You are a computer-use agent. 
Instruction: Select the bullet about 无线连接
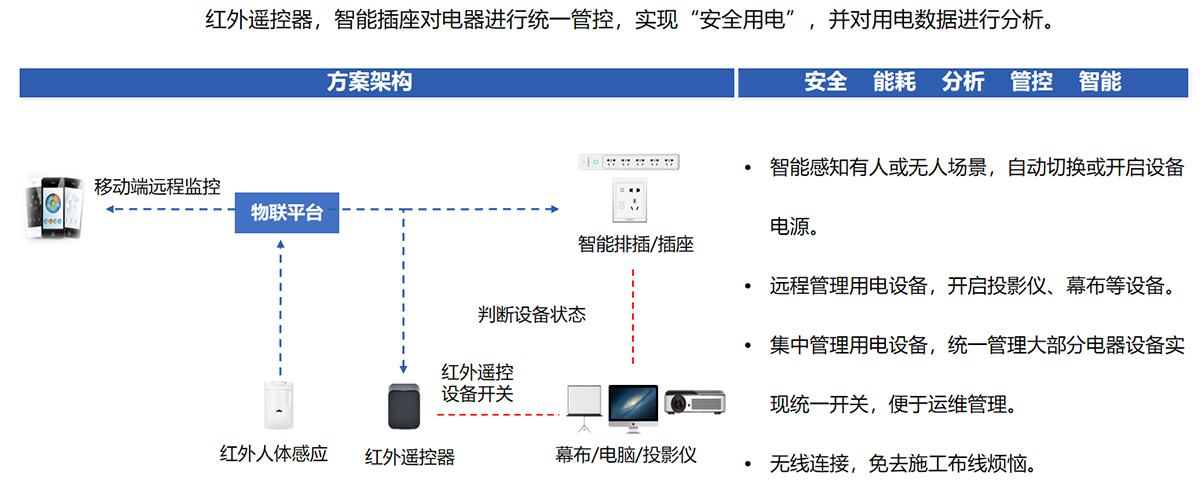tap(901, 464)
